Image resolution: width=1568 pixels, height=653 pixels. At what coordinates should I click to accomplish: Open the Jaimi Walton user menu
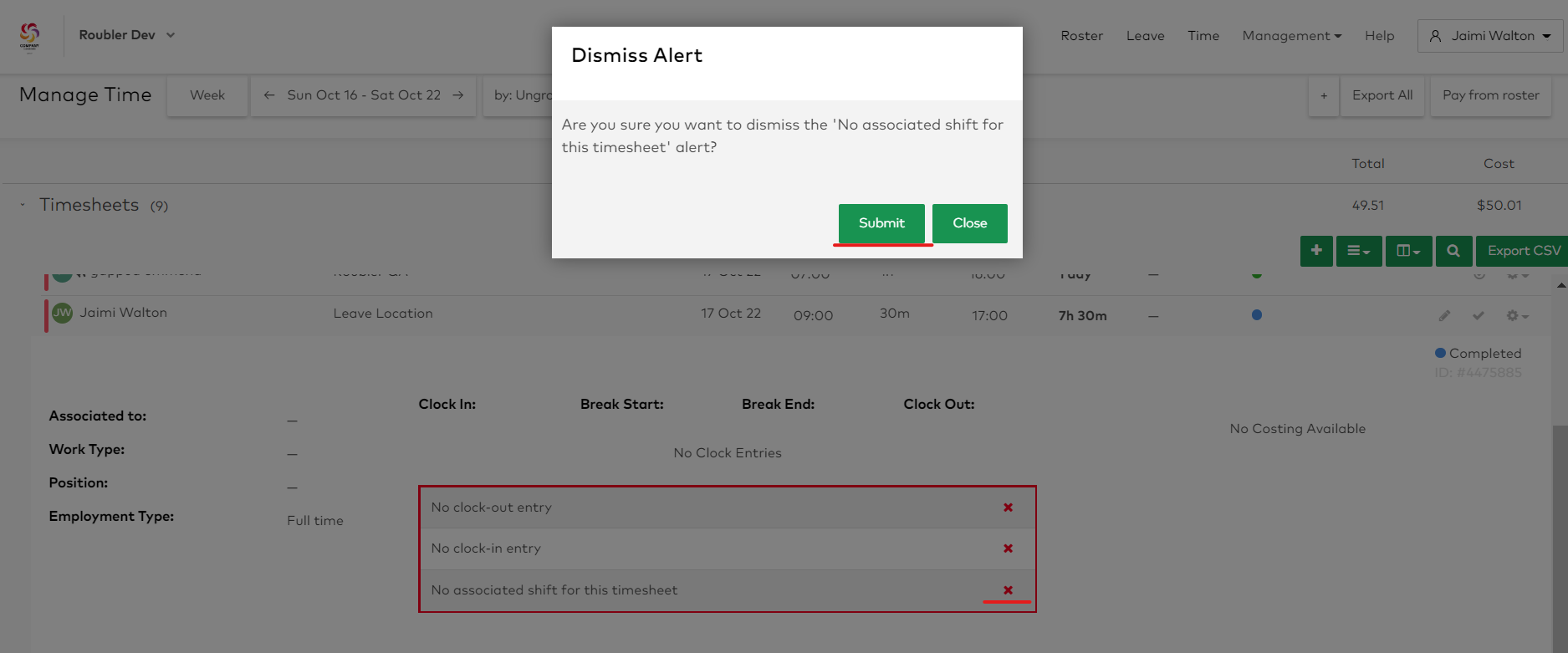click(1490, 36)
